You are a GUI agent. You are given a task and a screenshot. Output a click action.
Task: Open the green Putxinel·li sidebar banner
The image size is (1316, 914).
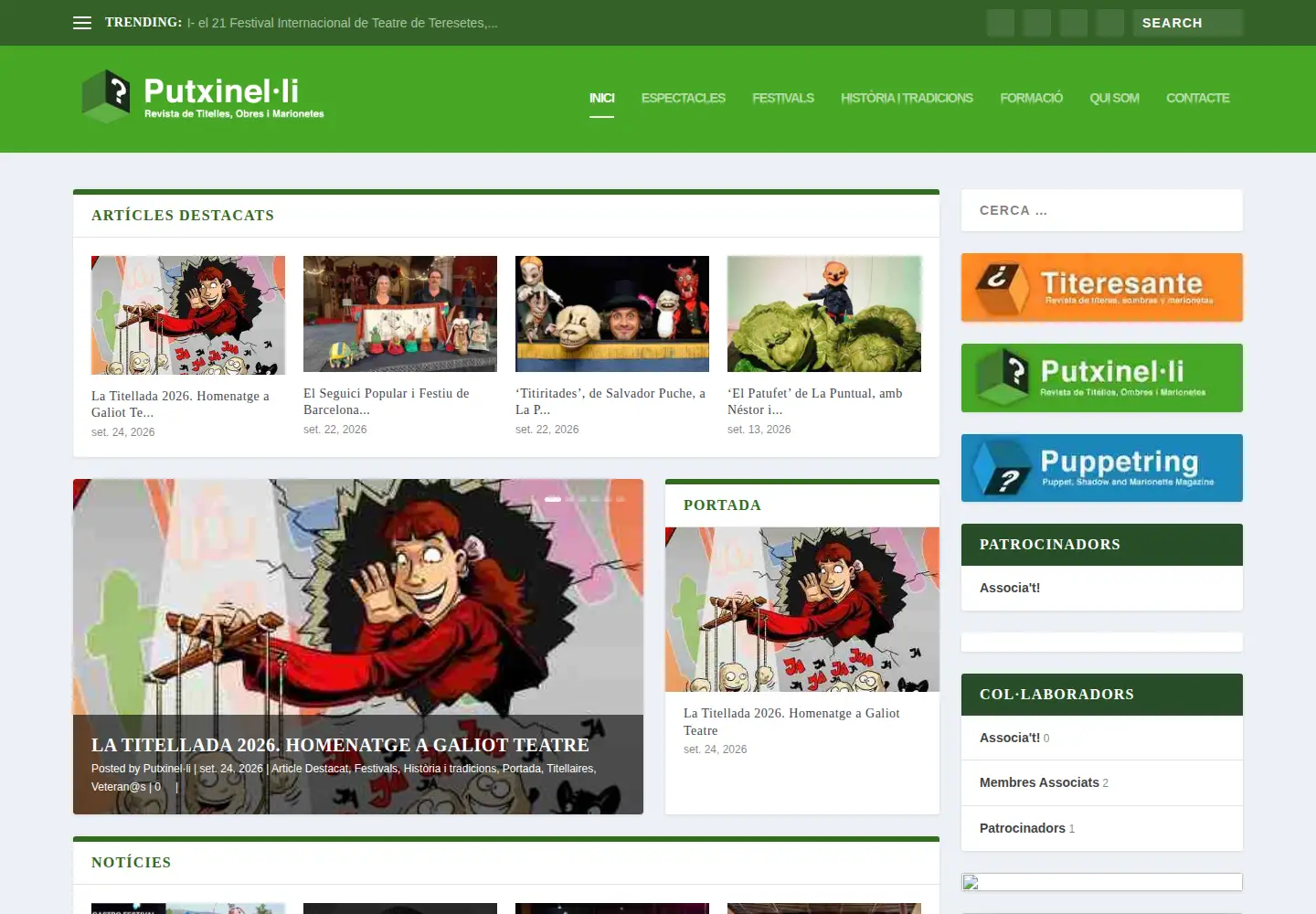1102,378
